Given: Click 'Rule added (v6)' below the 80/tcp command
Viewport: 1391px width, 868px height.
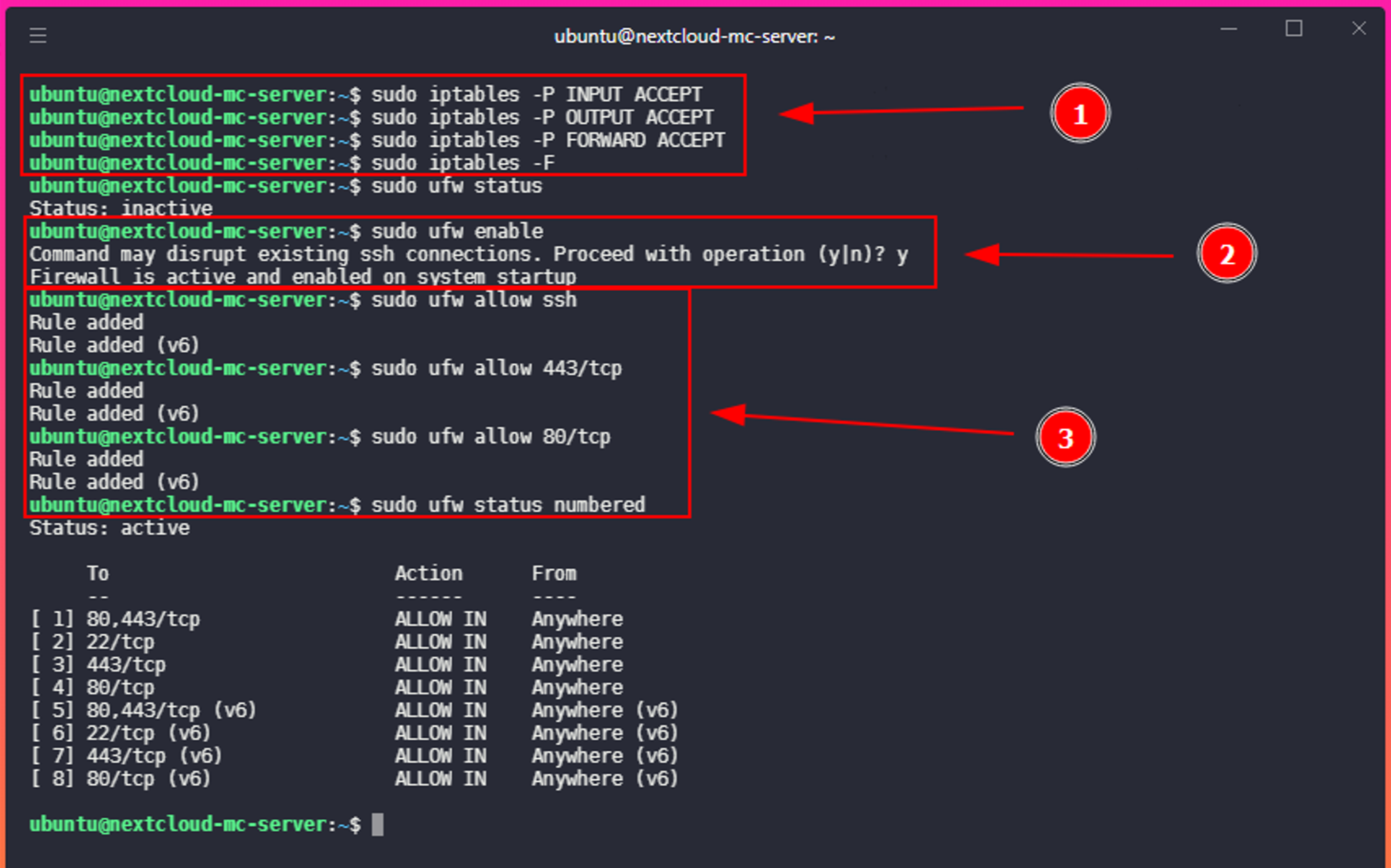Looking at the screenshot, I should point(115,482).
